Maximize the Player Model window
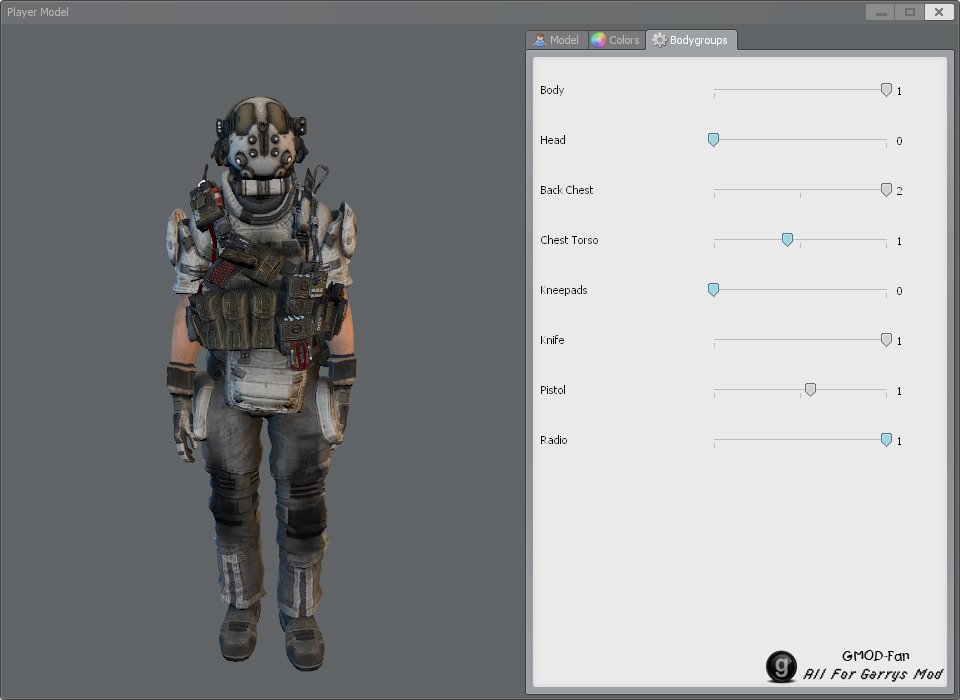960x700 pixels. point(910,12)
